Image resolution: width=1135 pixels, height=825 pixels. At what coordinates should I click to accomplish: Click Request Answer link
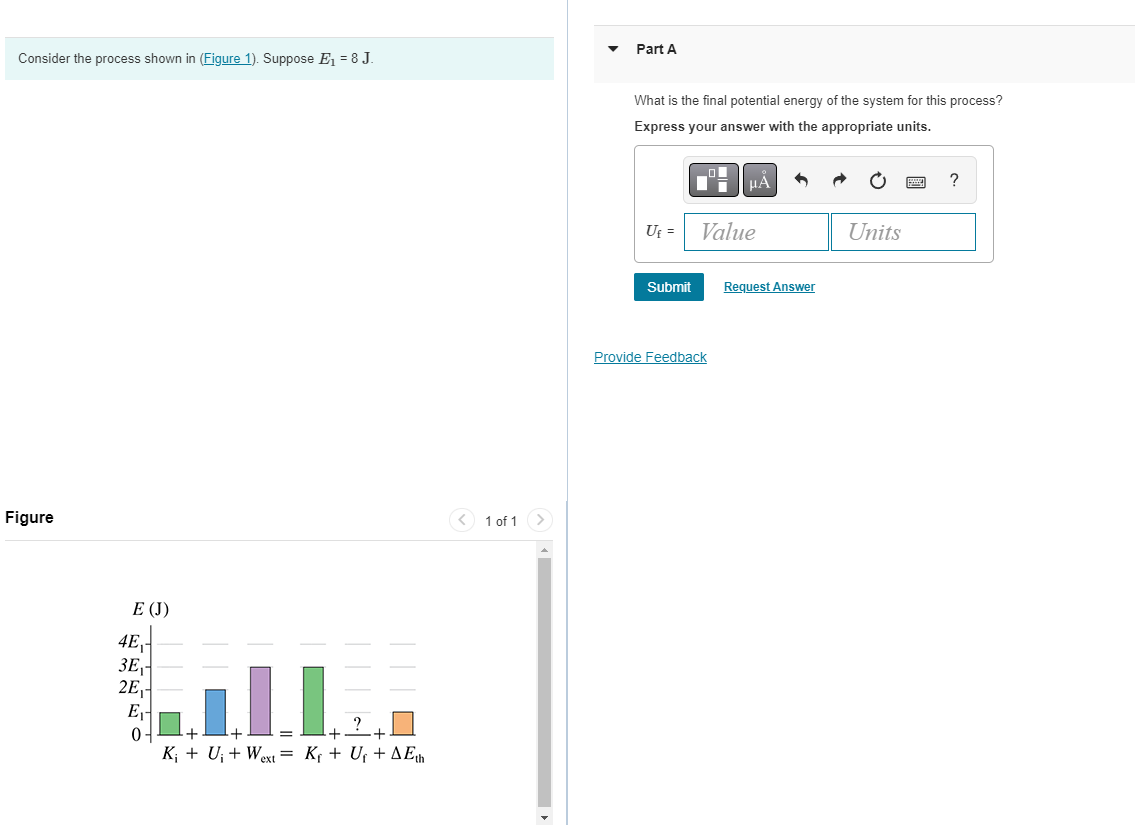coord(769,287)
